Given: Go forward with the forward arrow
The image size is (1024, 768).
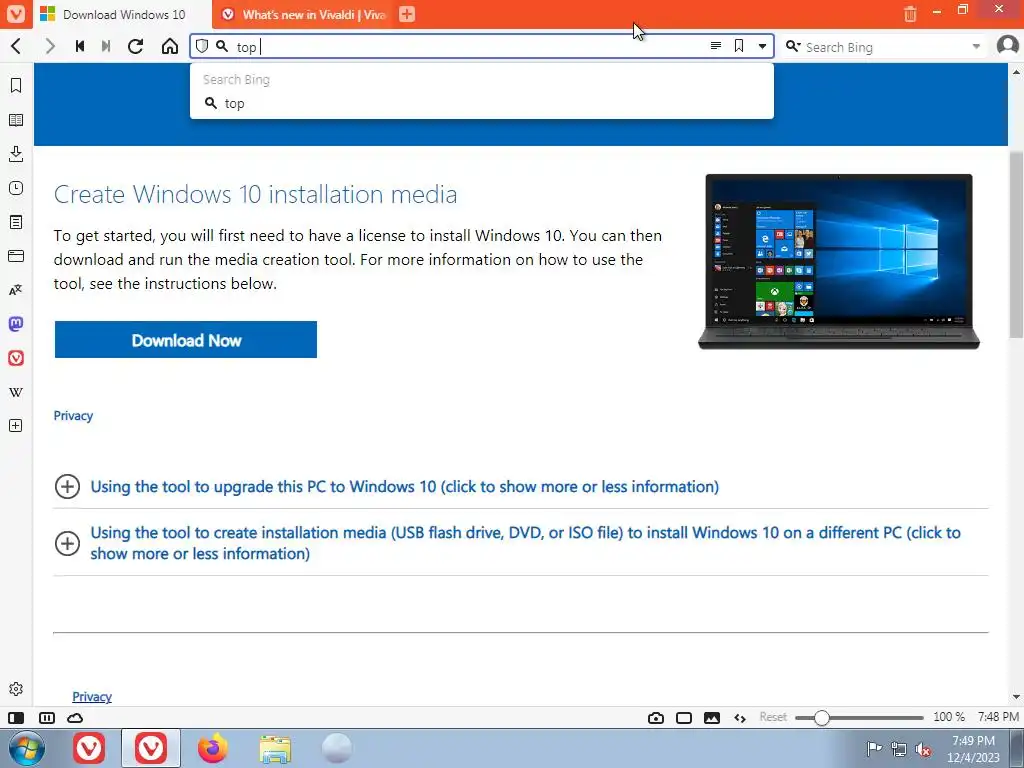Looking at the screenshot, I should coord(50,46).
